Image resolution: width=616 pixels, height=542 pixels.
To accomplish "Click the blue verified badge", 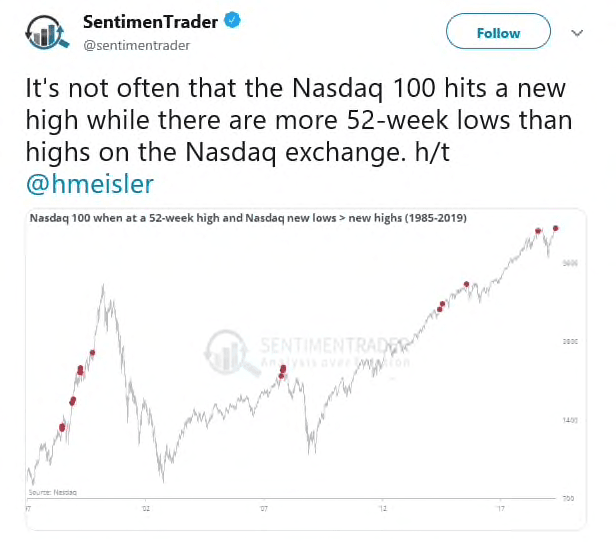I will point(232,20).
